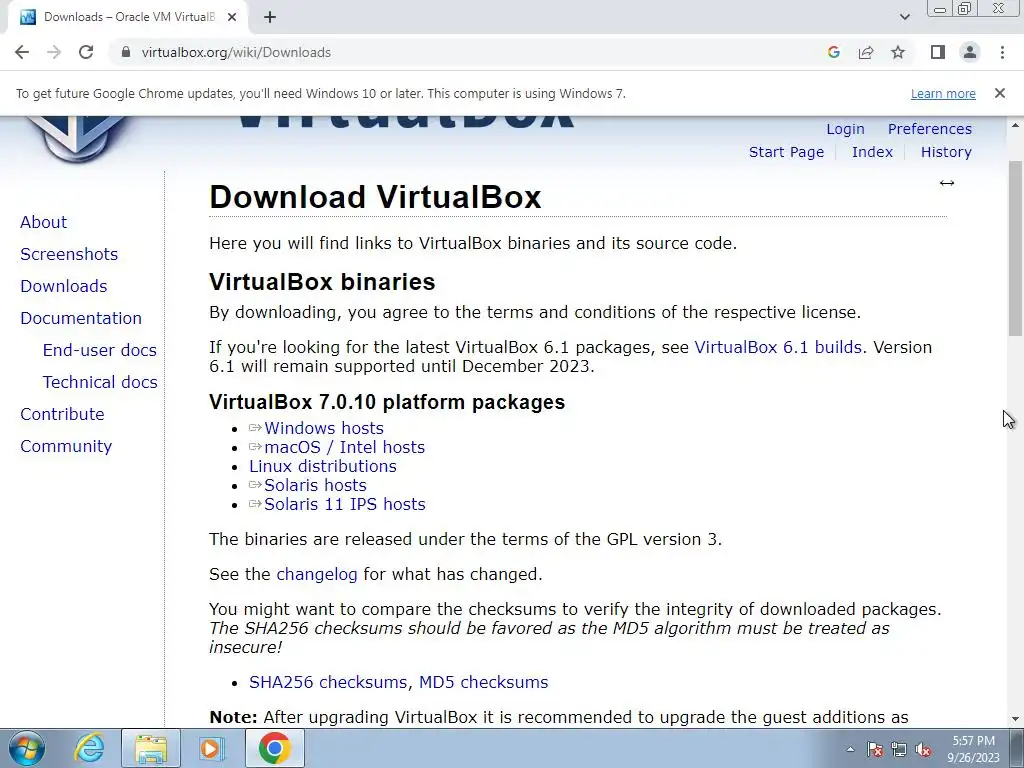Click the padlock site info icon
The width and height of the screenshot is (1024, 768).
click(x=126, y=52)
